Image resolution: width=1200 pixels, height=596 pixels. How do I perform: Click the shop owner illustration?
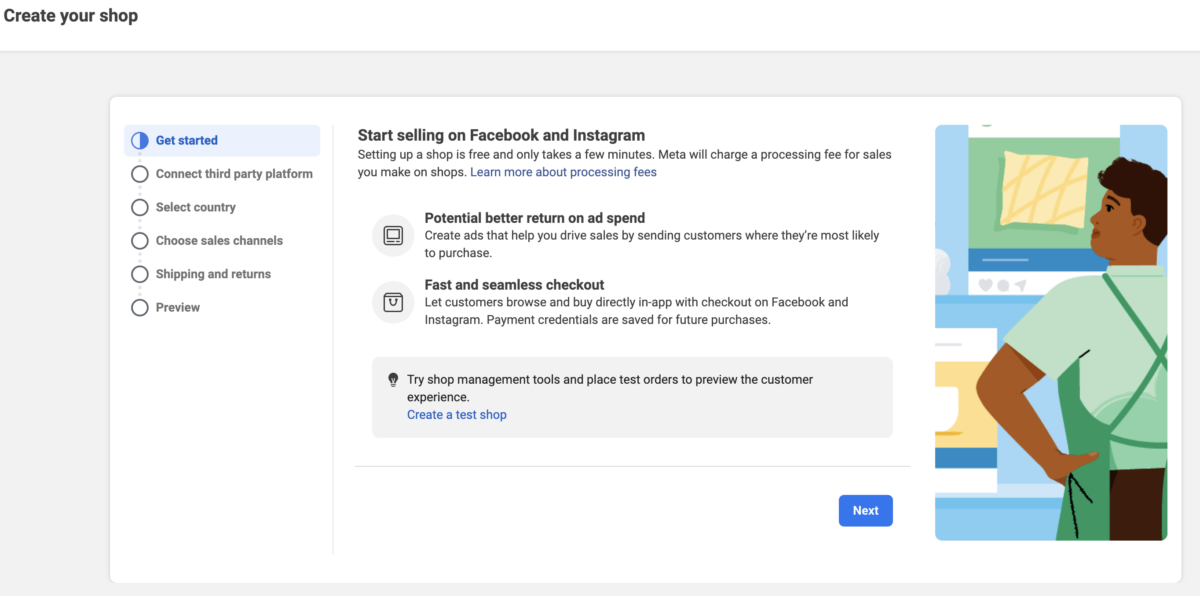coord(1051,332)
